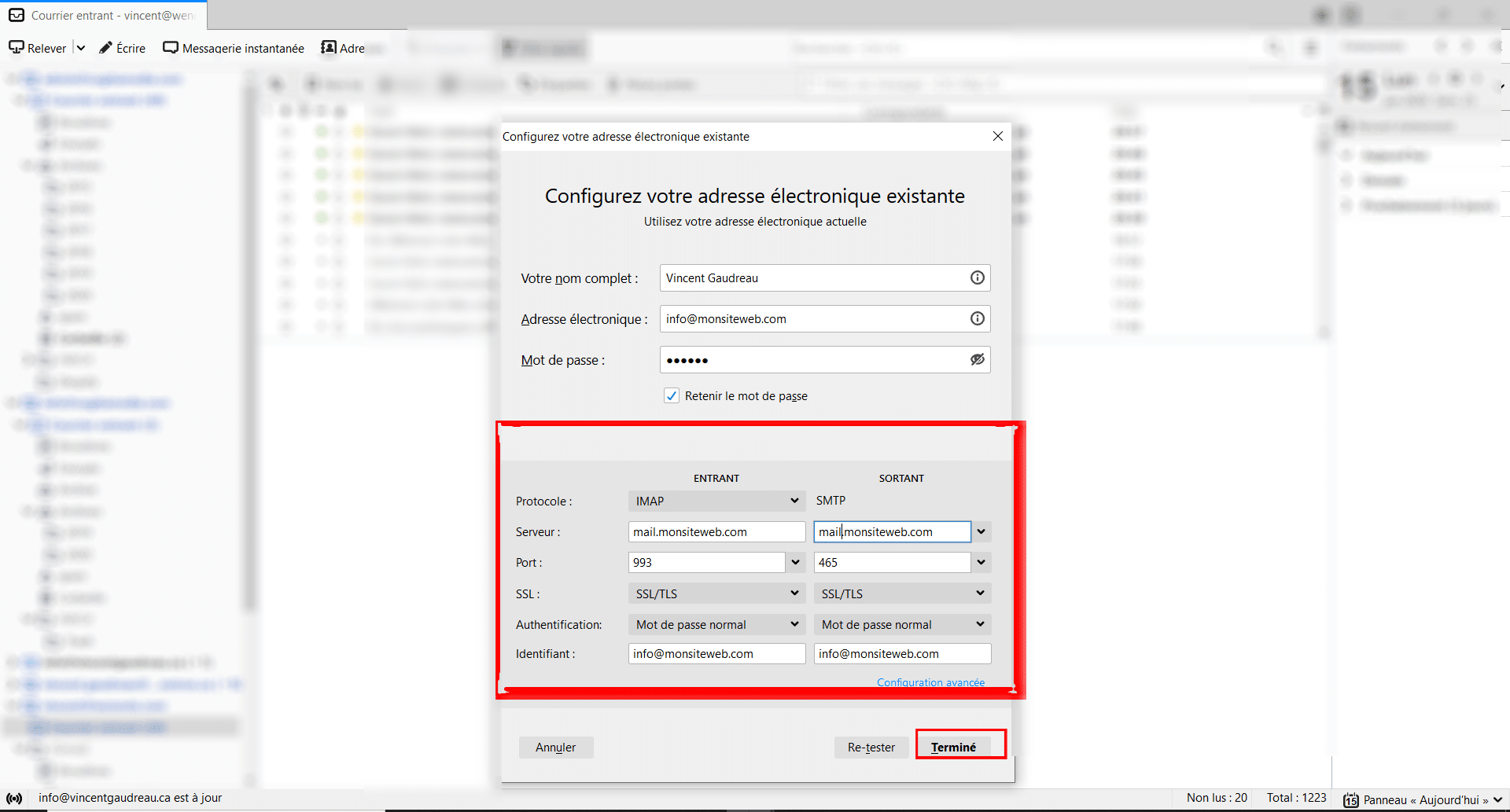Uncheck 'Retenir le mot de passe' checkbox
This screenshot has height=812, width=1510.
(x=672, y=396)
